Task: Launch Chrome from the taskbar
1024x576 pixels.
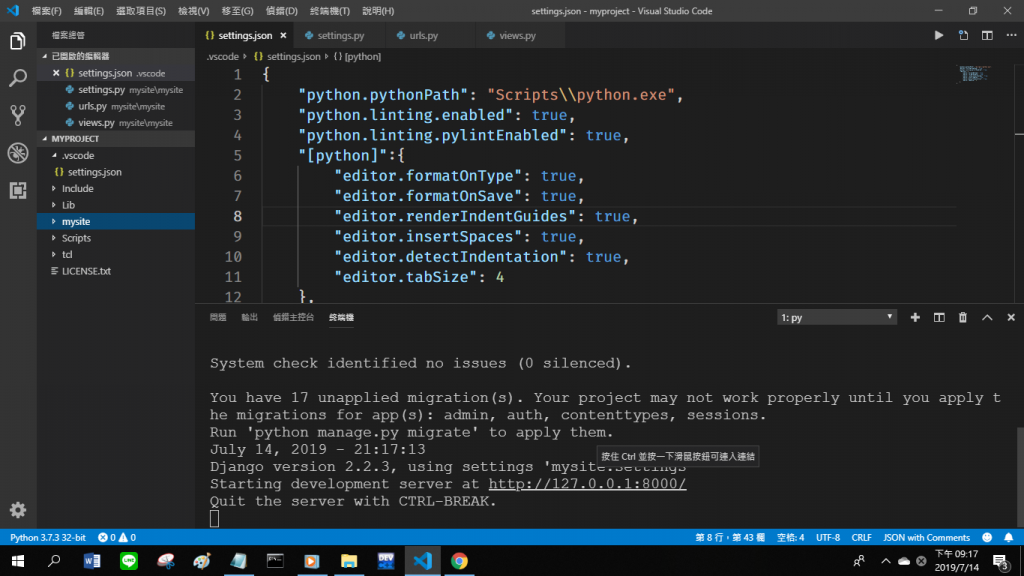Action: 459,561
